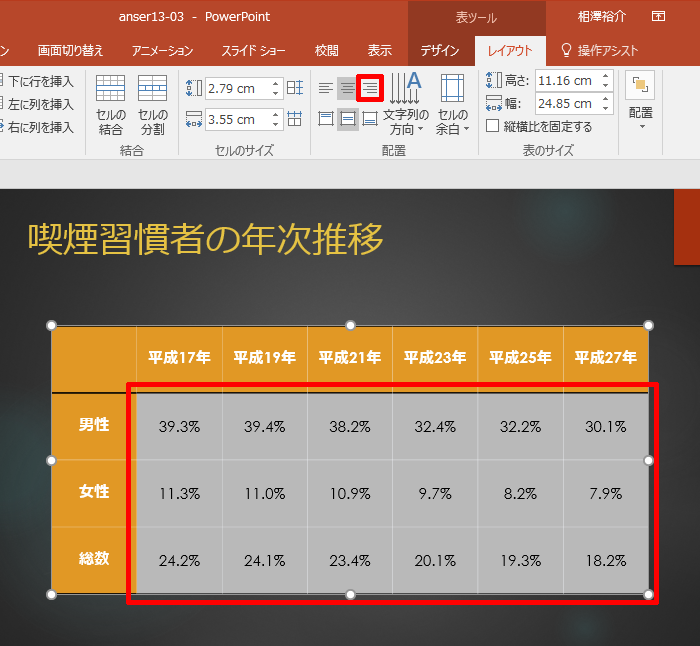Decrease the table width with the down spinner
This screenshot has width=700, height=646.
(x=606, y=108)
